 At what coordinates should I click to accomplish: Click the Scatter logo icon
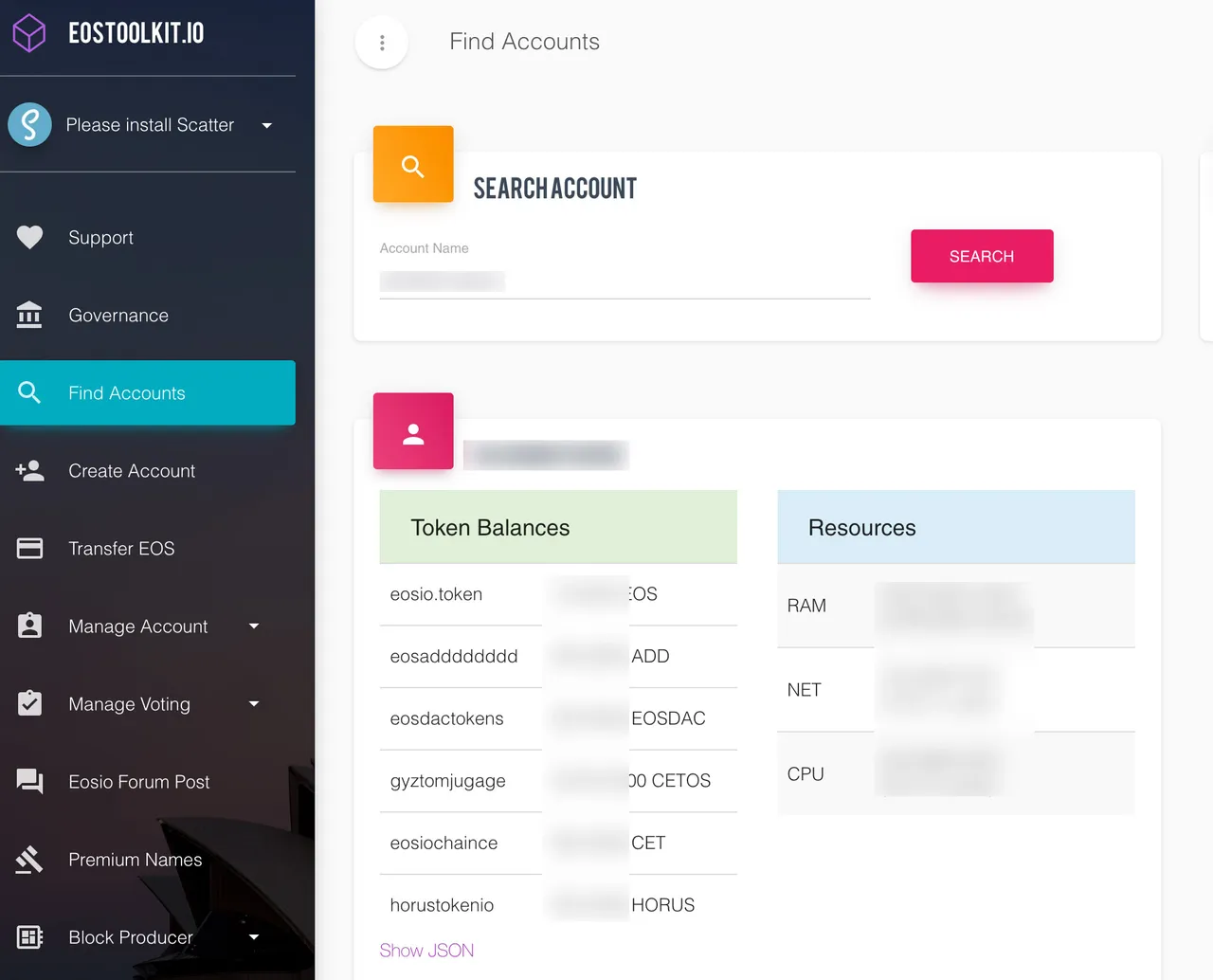pos(29,125)
